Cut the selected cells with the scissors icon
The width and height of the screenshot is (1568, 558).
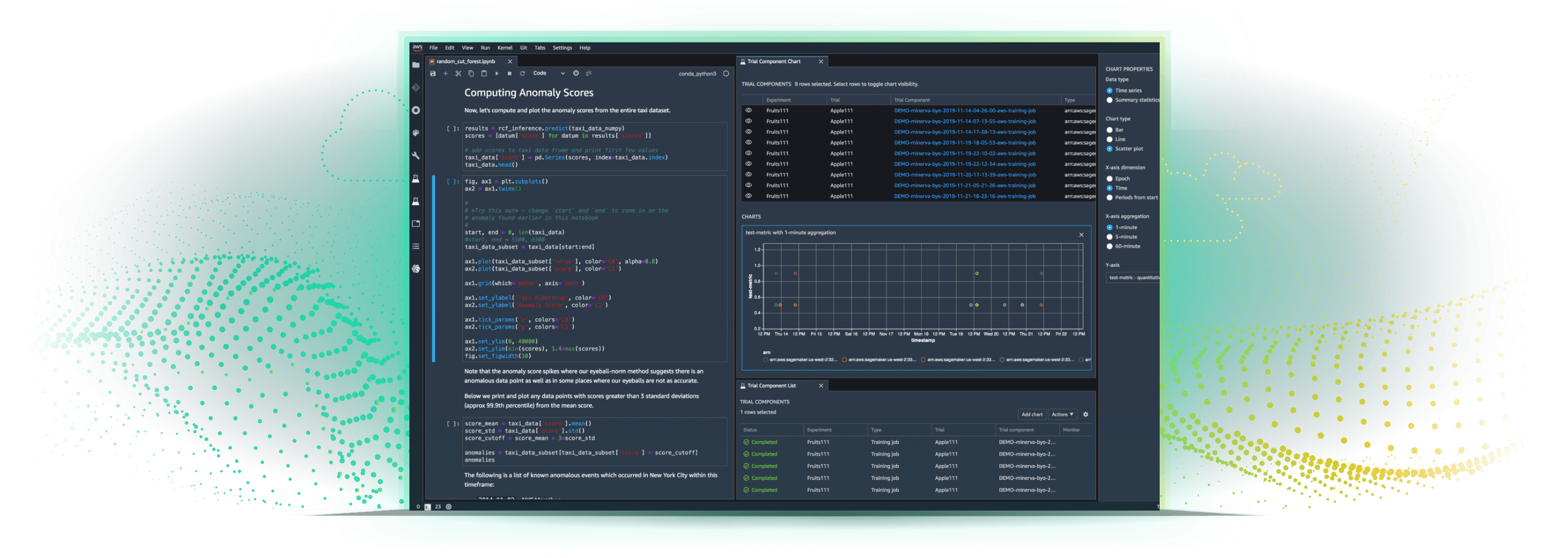tap(457, 73)
